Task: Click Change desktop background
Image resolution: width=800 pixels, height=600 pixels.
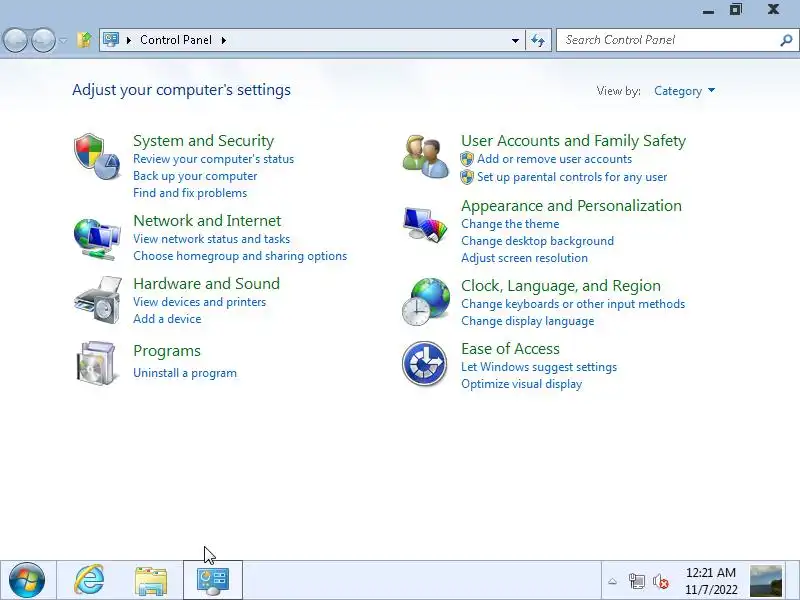Action: coord(537,241)
